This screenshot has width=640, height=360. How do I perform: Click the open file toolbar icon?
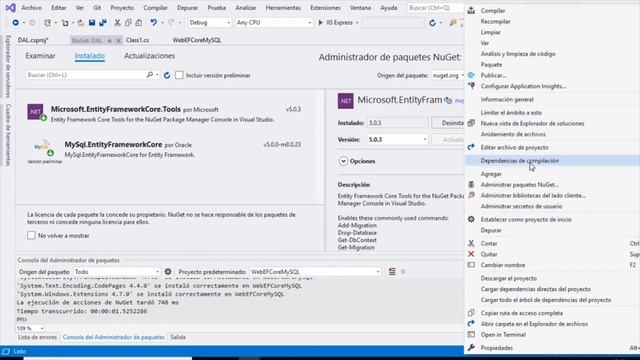click(81, 23)
